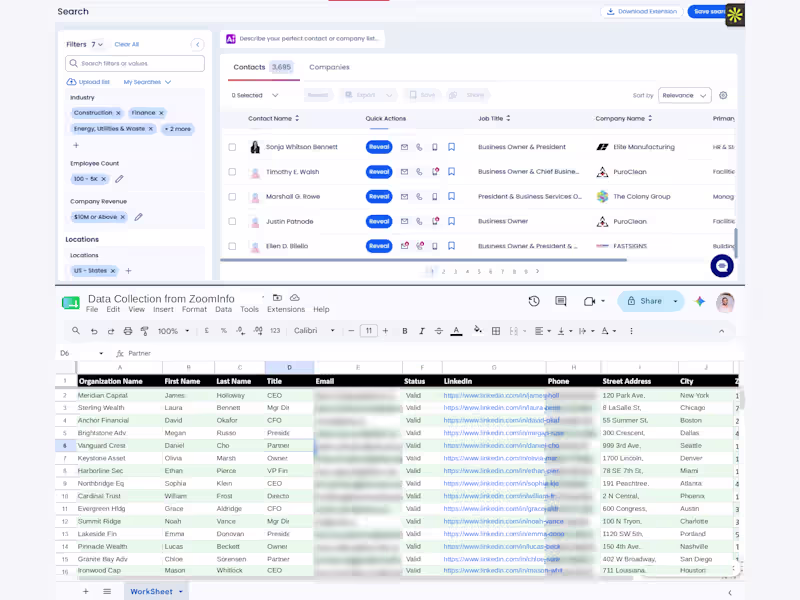Image resolution: width=800 pixels, height=600 pixels.
Task: Apply bold formatting
Action: tap(405, 331)
